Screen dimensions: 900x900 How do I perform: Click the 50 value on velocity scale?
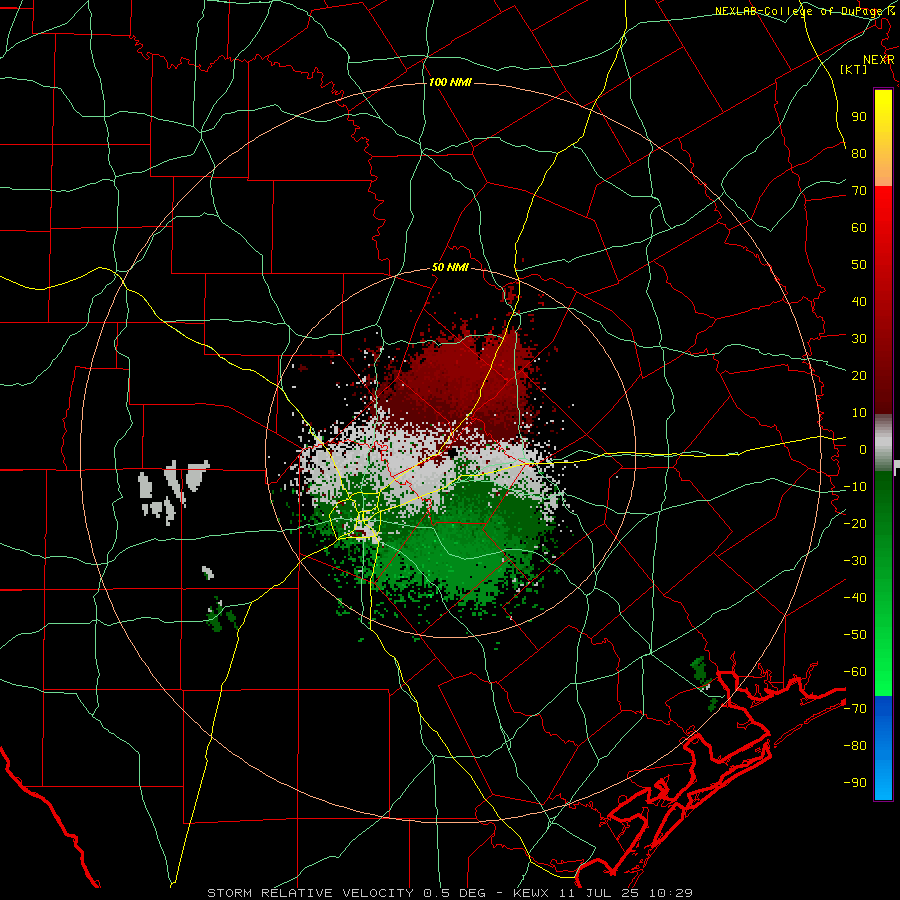click(x=859, y=265)
